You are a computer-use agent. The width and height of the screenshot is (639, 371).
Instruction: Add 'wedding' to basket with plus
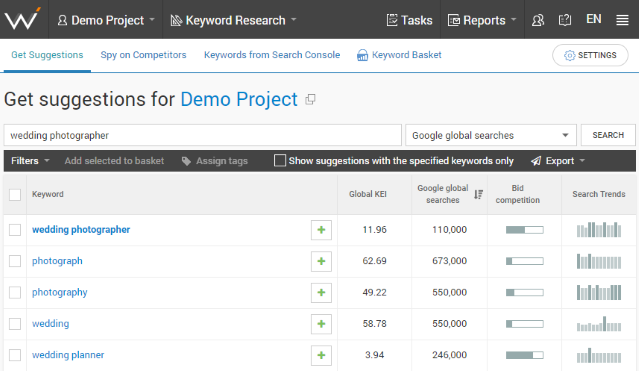(x=321, y=324)
